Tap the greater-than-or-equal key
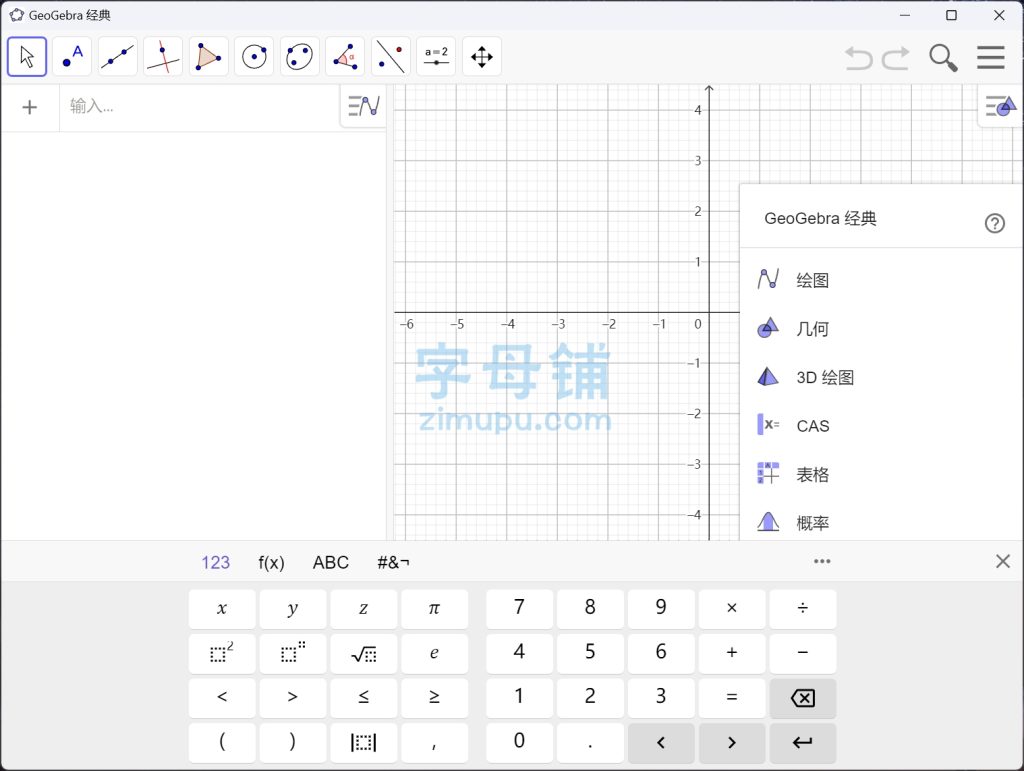 click(x=434, y=698)
